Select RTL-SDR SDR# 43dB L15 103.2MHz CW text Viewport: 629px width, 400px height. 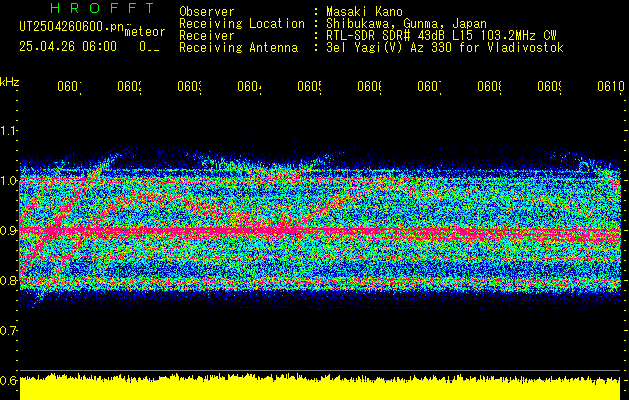tap(441, 36)
